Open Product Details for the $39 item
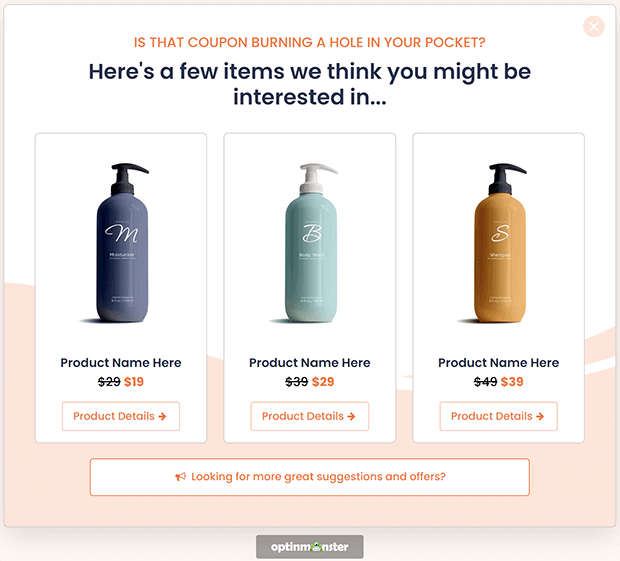This screenshot has height=561, width=620. (498, 416)
